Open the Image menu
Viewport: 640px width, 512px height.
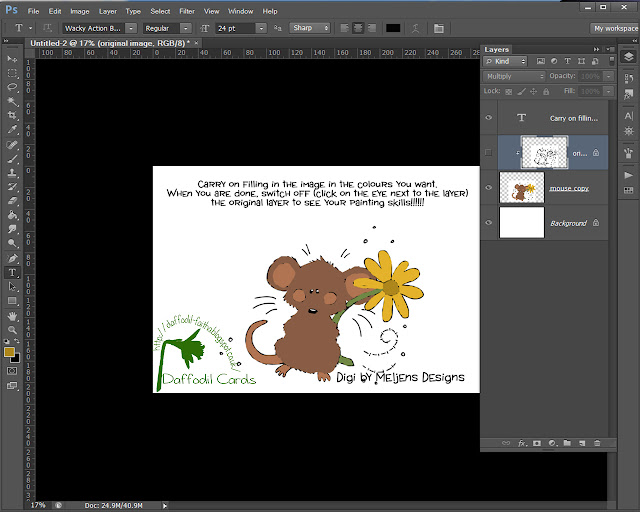click(x=80, y=11)
